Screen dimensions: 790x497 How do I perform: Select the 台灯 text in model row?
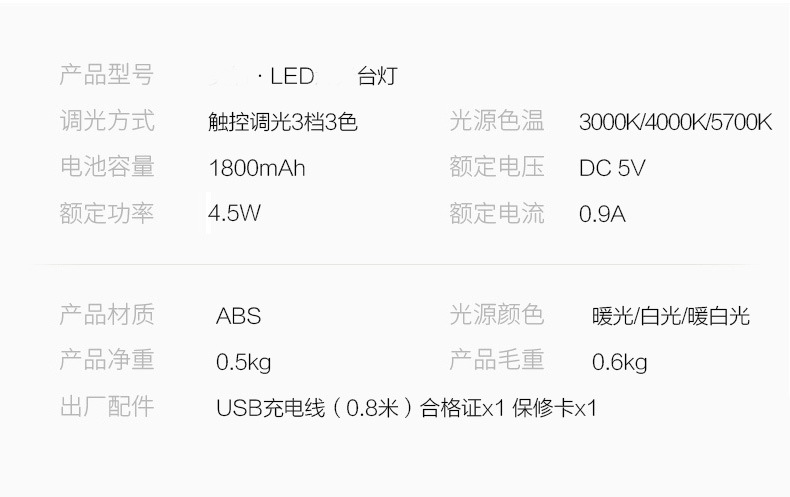point(376,77)
